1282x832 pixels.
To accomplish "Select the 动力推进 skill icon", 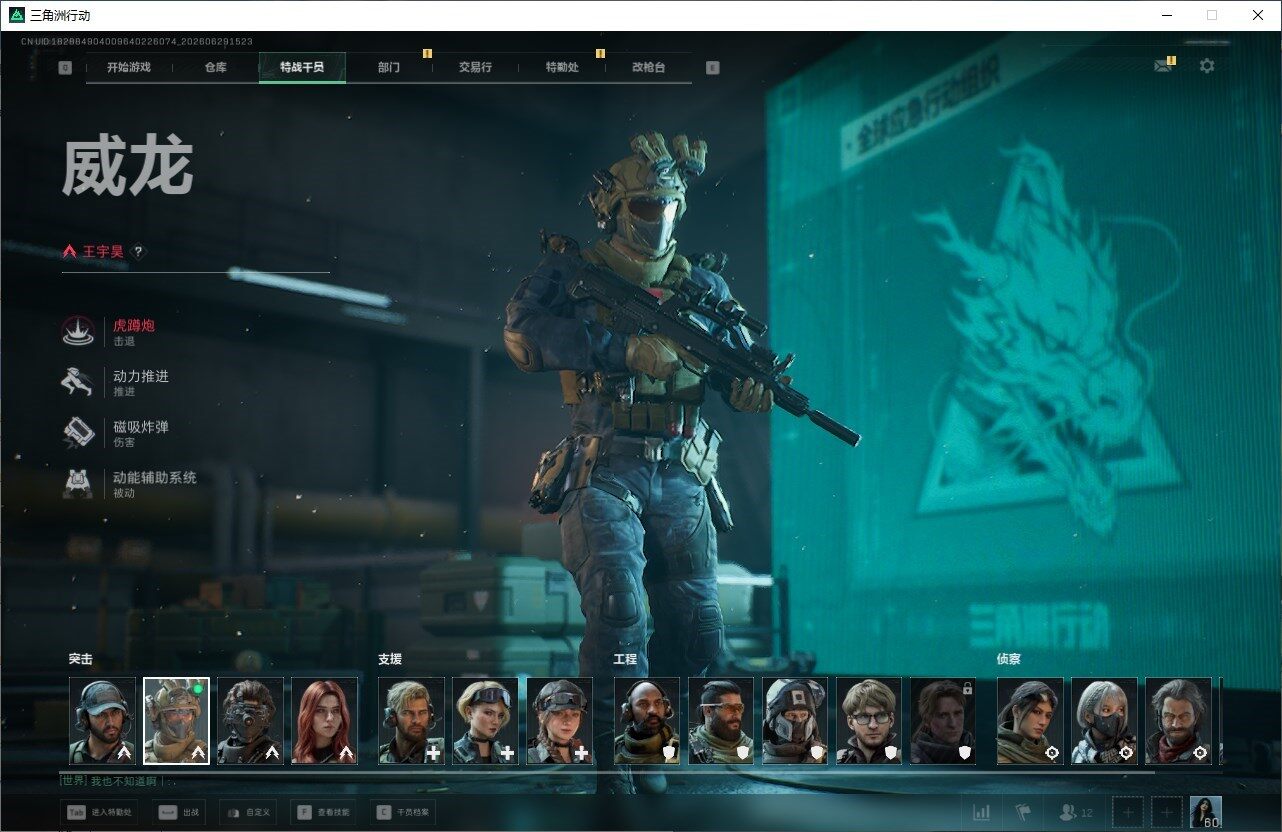I will [78, 383].
